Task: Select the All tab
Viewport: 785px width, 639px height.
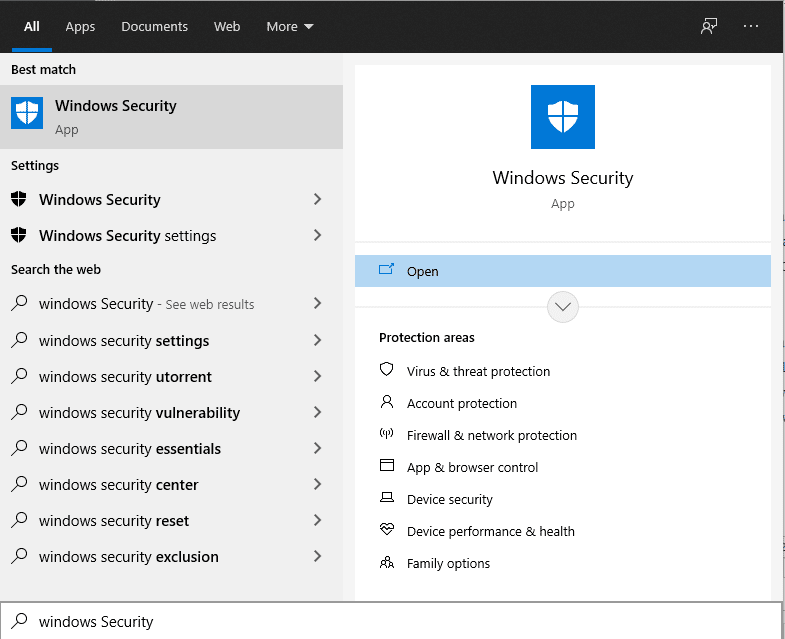Action: 32,26
